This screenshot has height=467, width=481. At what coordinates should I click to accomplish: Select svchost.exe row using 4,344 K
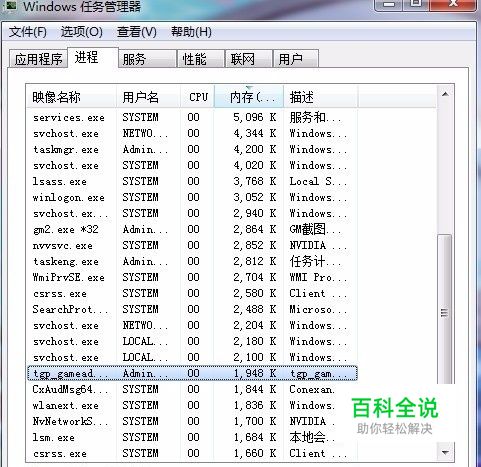[x=192, y=133]
